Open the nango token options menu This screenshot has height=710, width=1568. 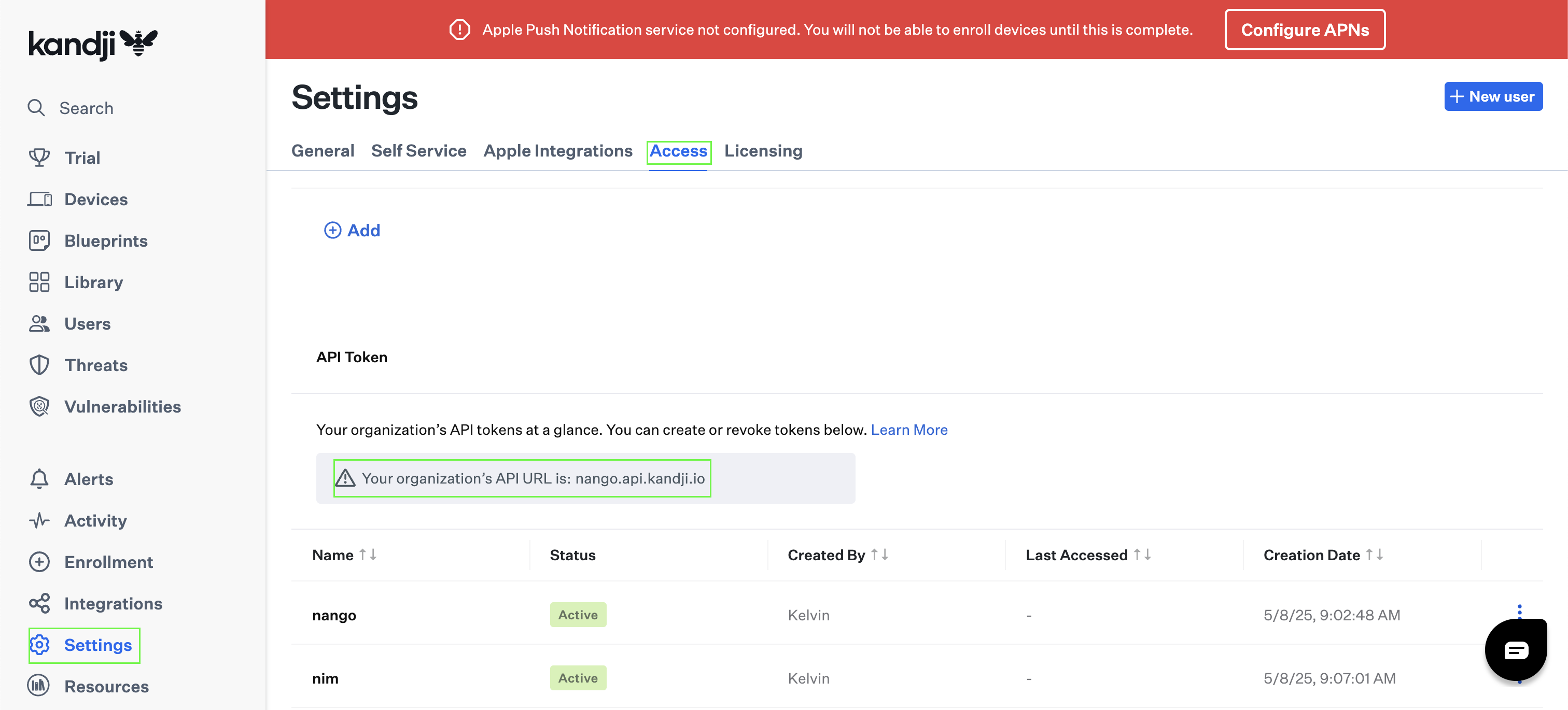[1519, 610]
